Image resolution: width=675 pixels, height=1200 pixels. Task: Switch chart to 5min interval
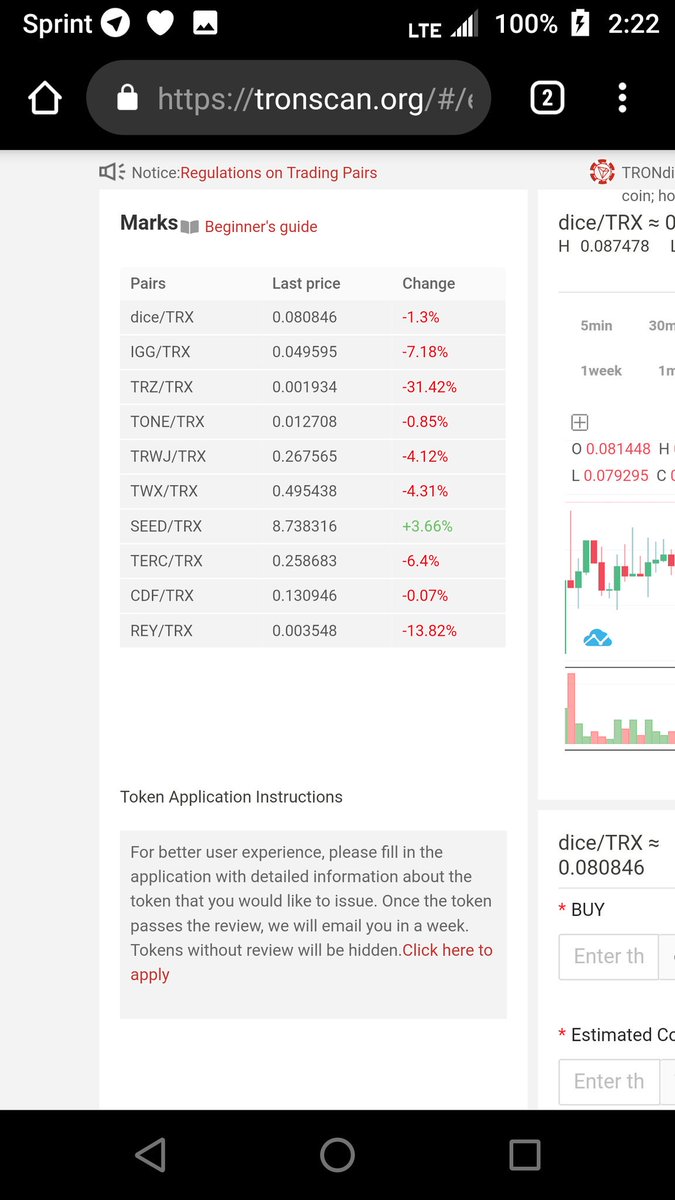point(596,326)
